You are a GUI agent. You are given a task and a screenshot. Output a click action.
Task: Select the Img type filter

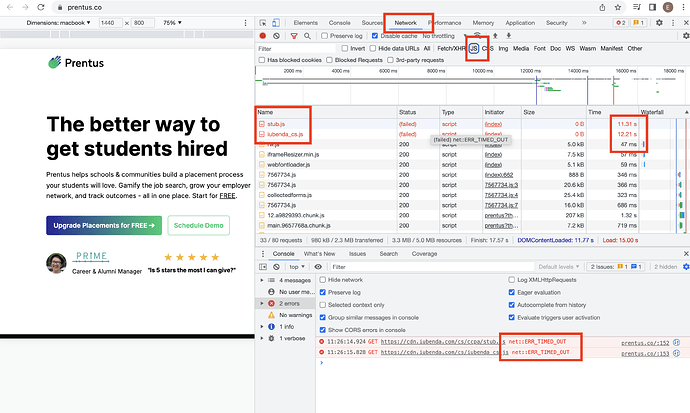pyautogui.click(x=503, y=48)
